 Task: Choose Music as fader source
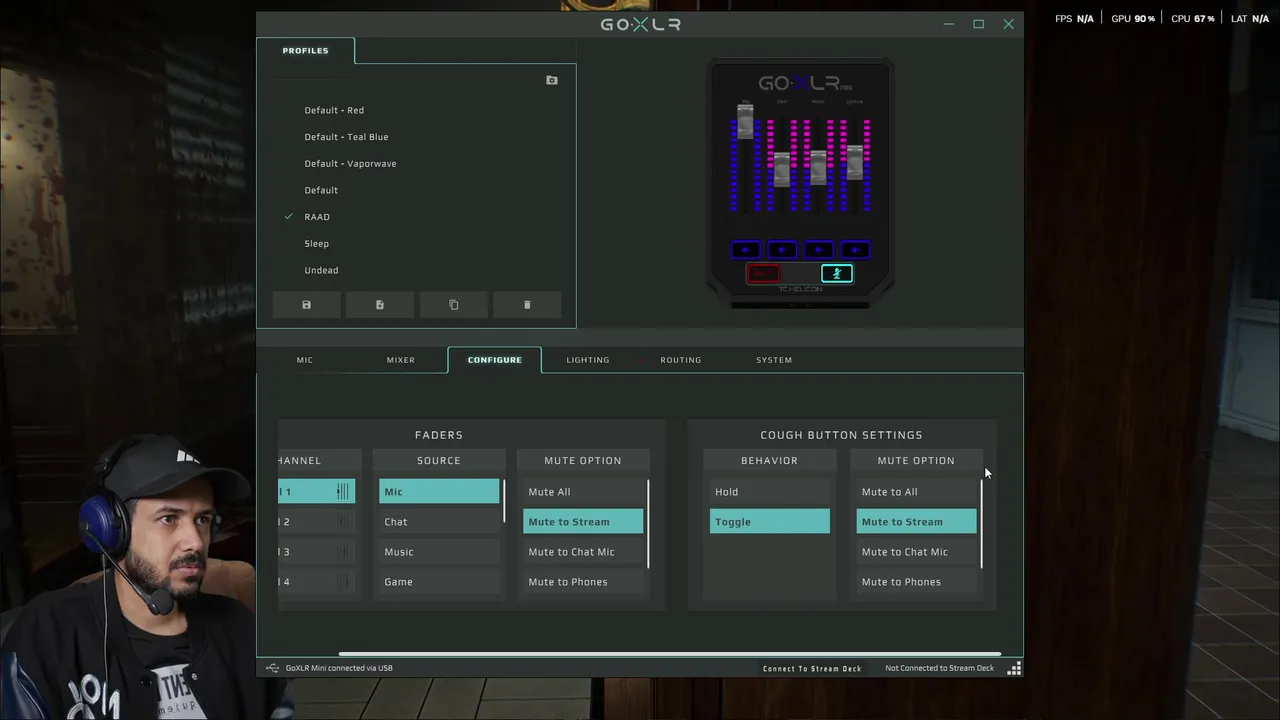(x=439, y=551)
